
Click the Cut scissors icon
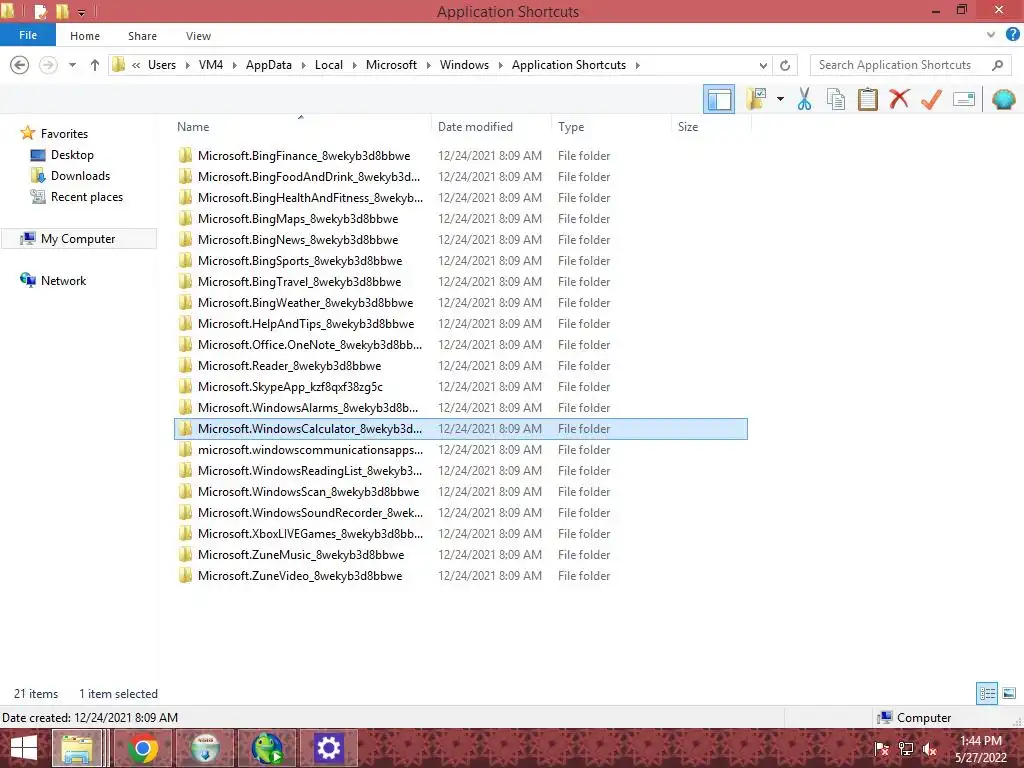point(804,99)
